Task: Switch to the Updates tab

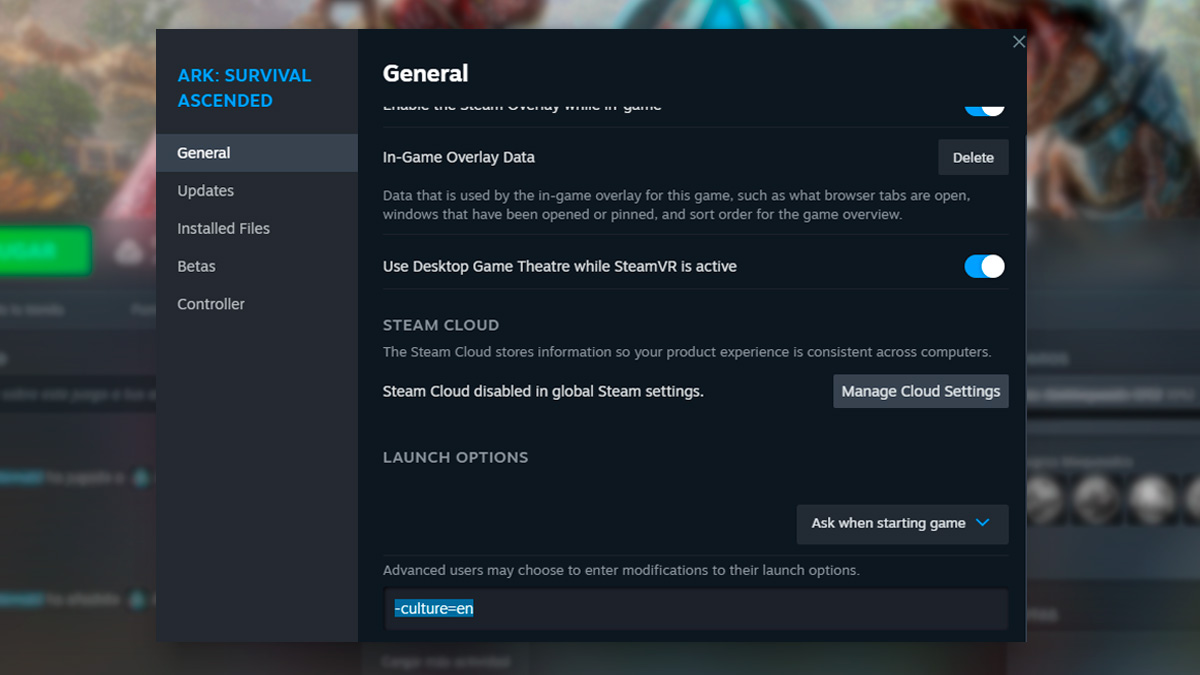Action: (x=205, y=190)
